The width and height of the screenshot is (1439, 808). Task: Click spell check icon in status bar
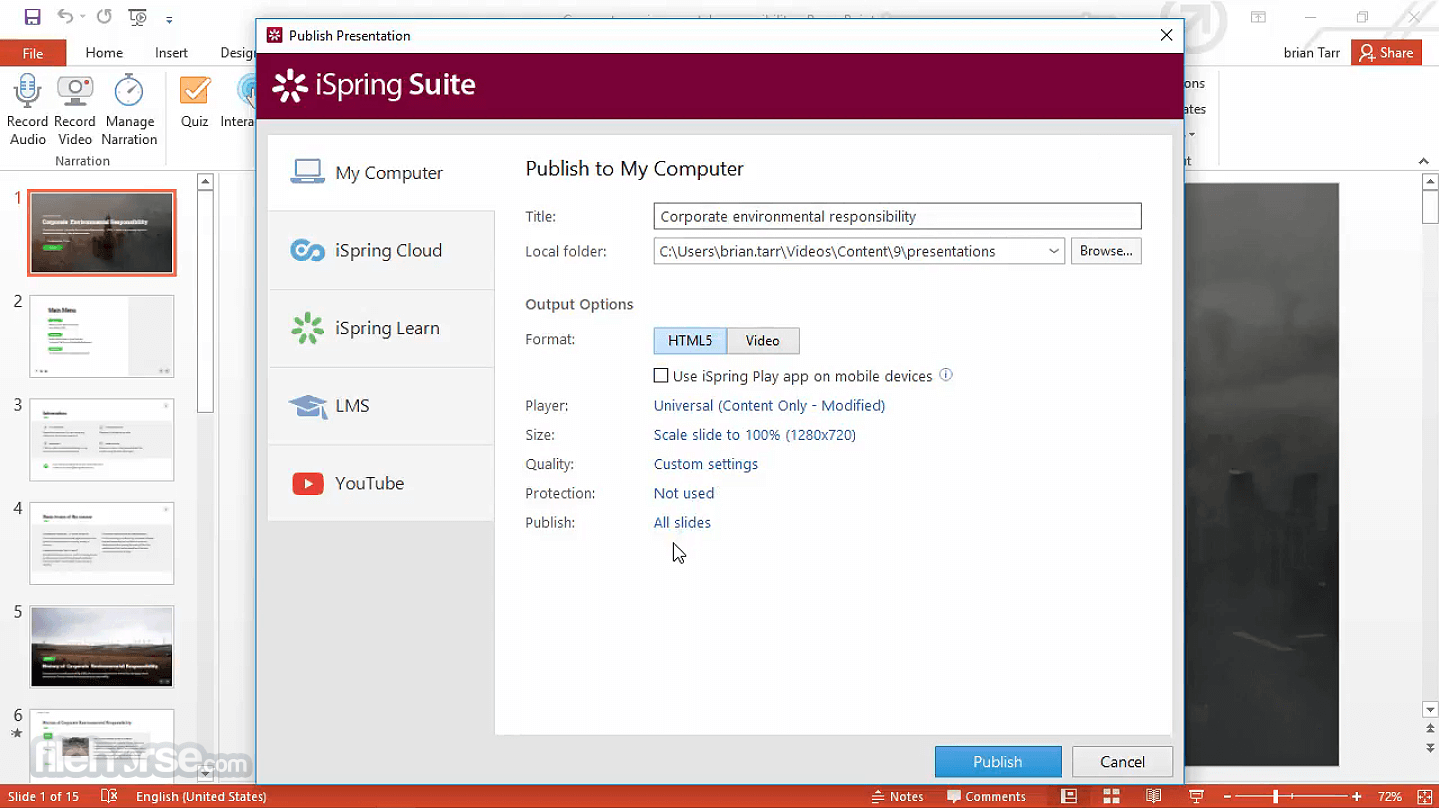tap(110, 796)
